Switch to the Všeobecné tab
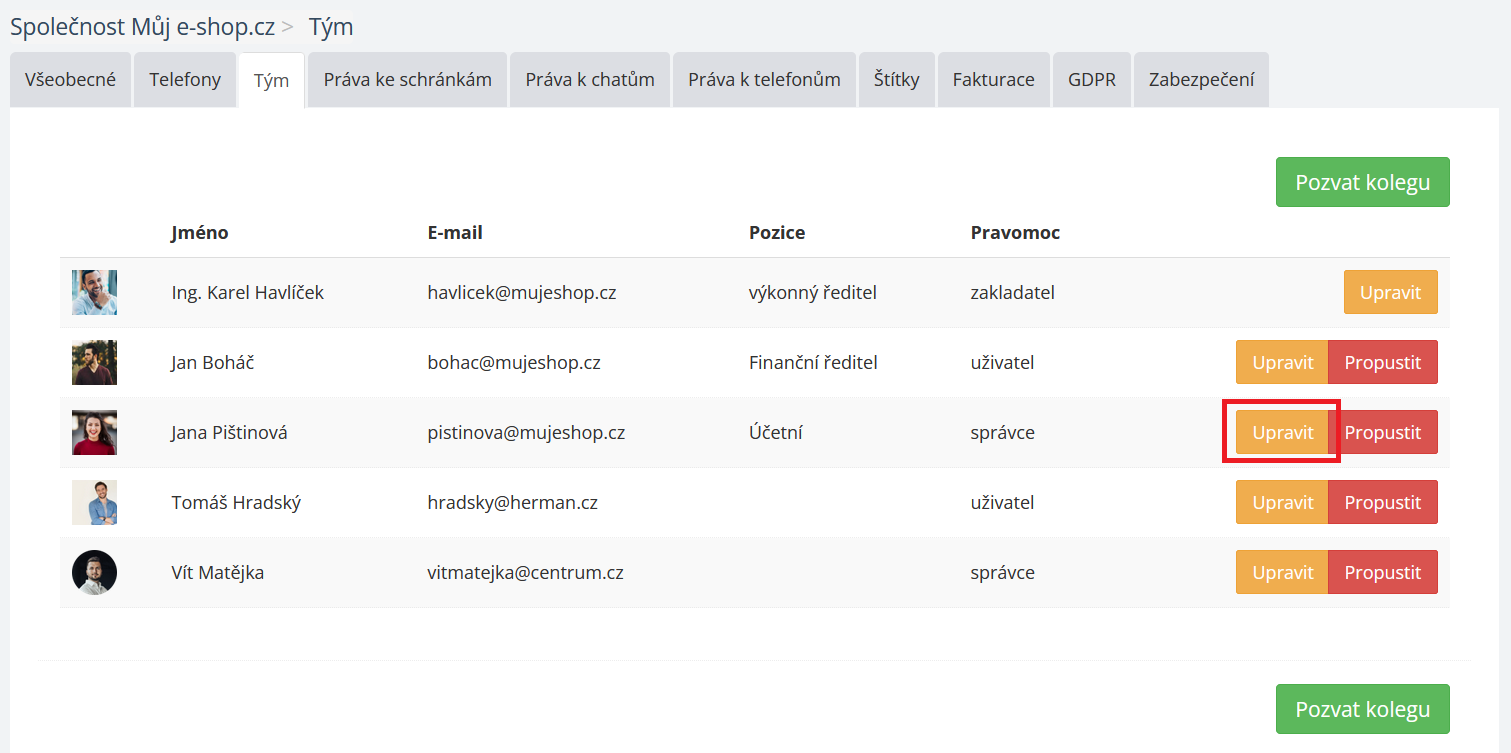This screenshot has height=753, width=1511. coord(70,80)
